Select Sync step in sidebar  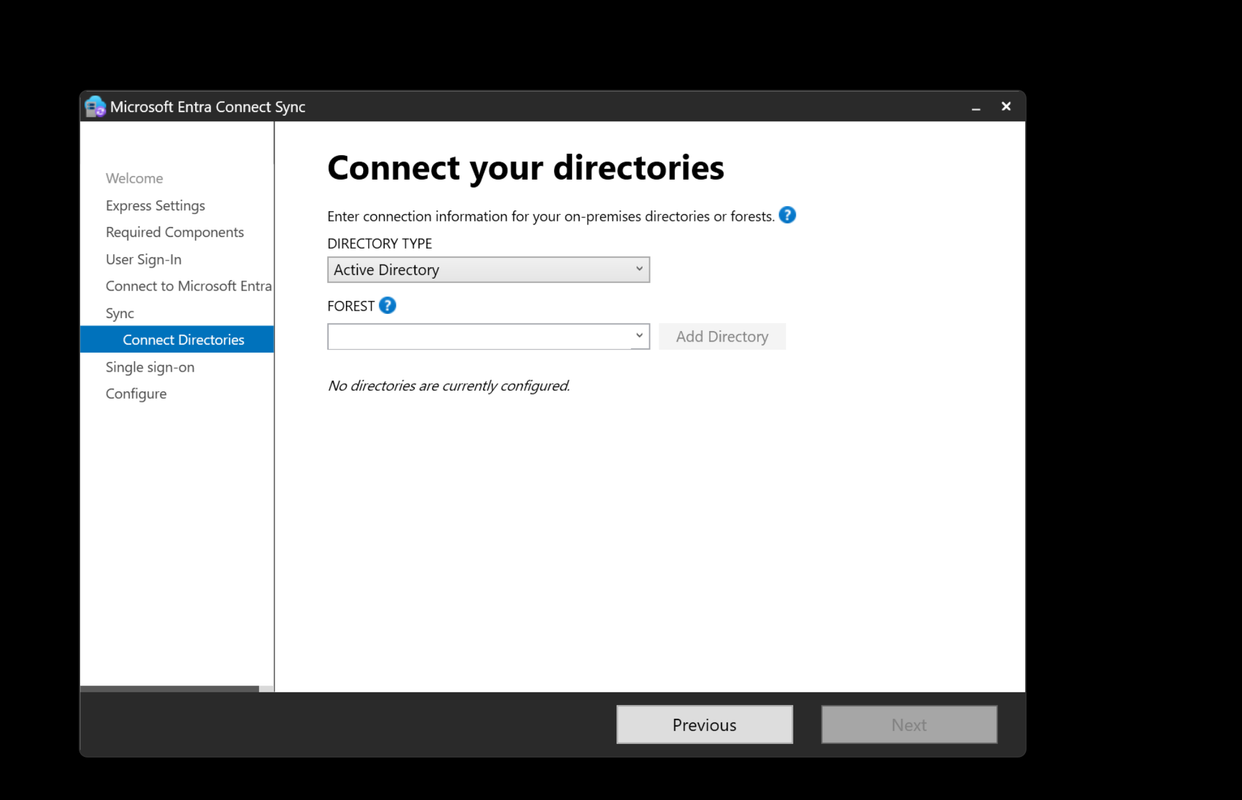pyautogui.click(x=120, y=313)
